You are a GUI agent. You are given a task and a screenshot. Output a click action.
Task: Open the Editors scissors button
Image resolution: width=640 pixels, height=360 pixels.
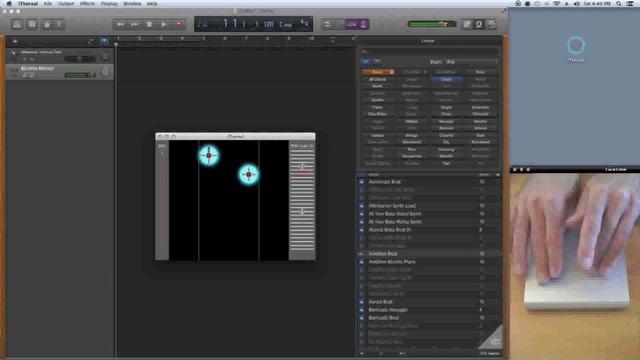59,24
